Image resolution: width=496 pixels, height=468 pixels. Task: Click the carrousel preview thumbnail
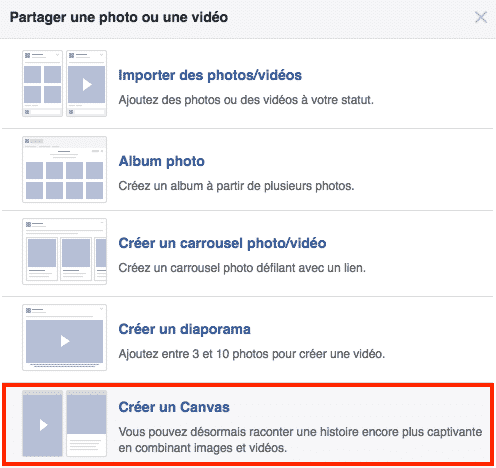click(x=64, y=251)
